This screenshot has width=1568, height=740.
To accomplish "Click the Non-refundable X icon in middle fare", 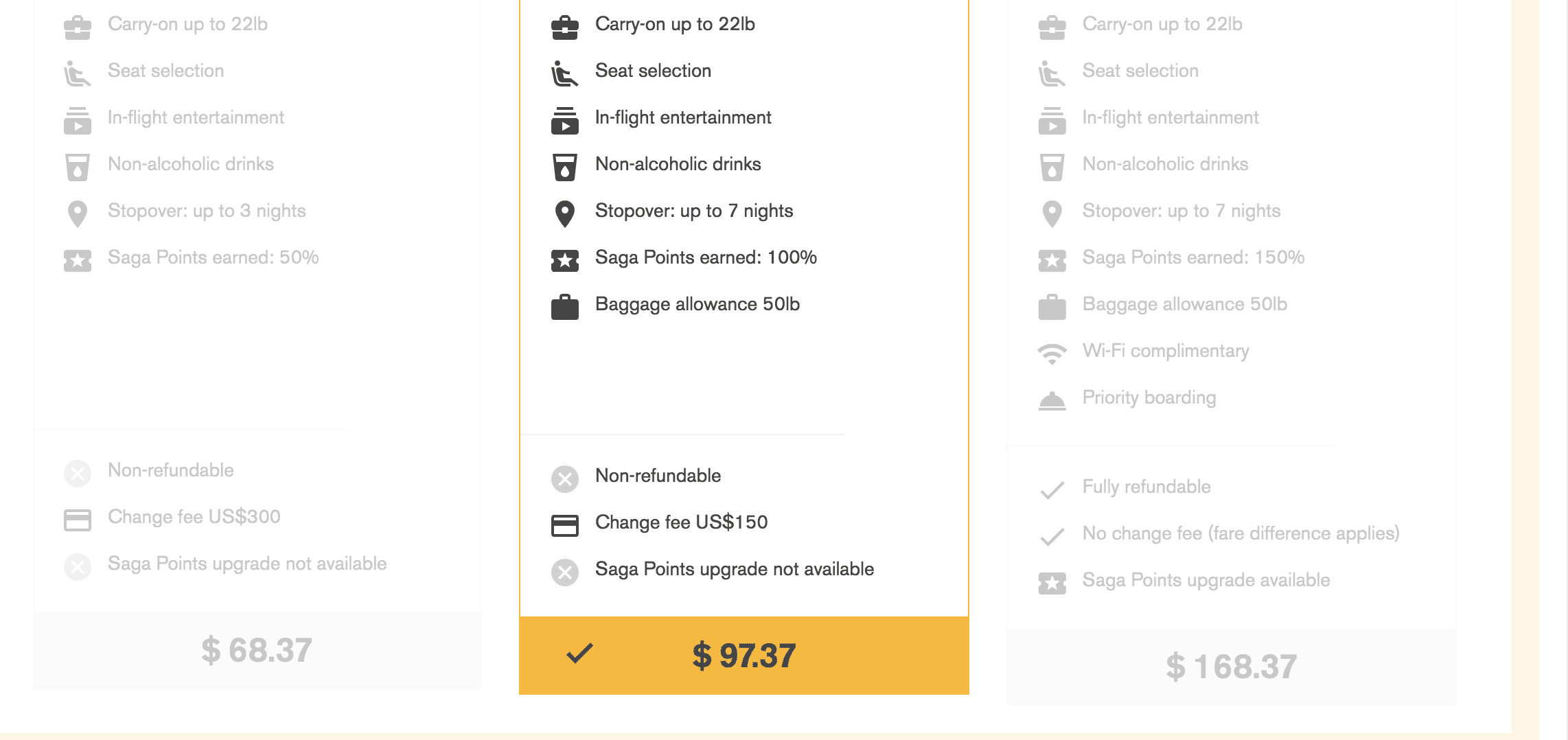I will (564, 478).
